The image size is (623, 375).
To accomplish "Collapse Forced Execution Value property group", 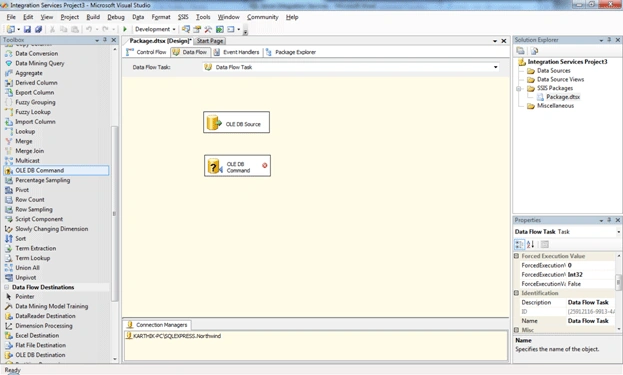I will (516, 256).
